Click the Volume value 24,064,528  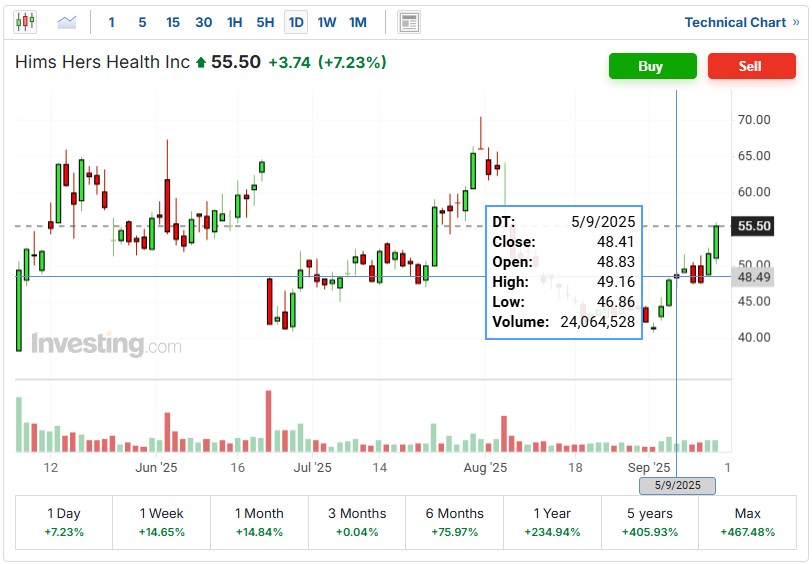click(598, 322)
